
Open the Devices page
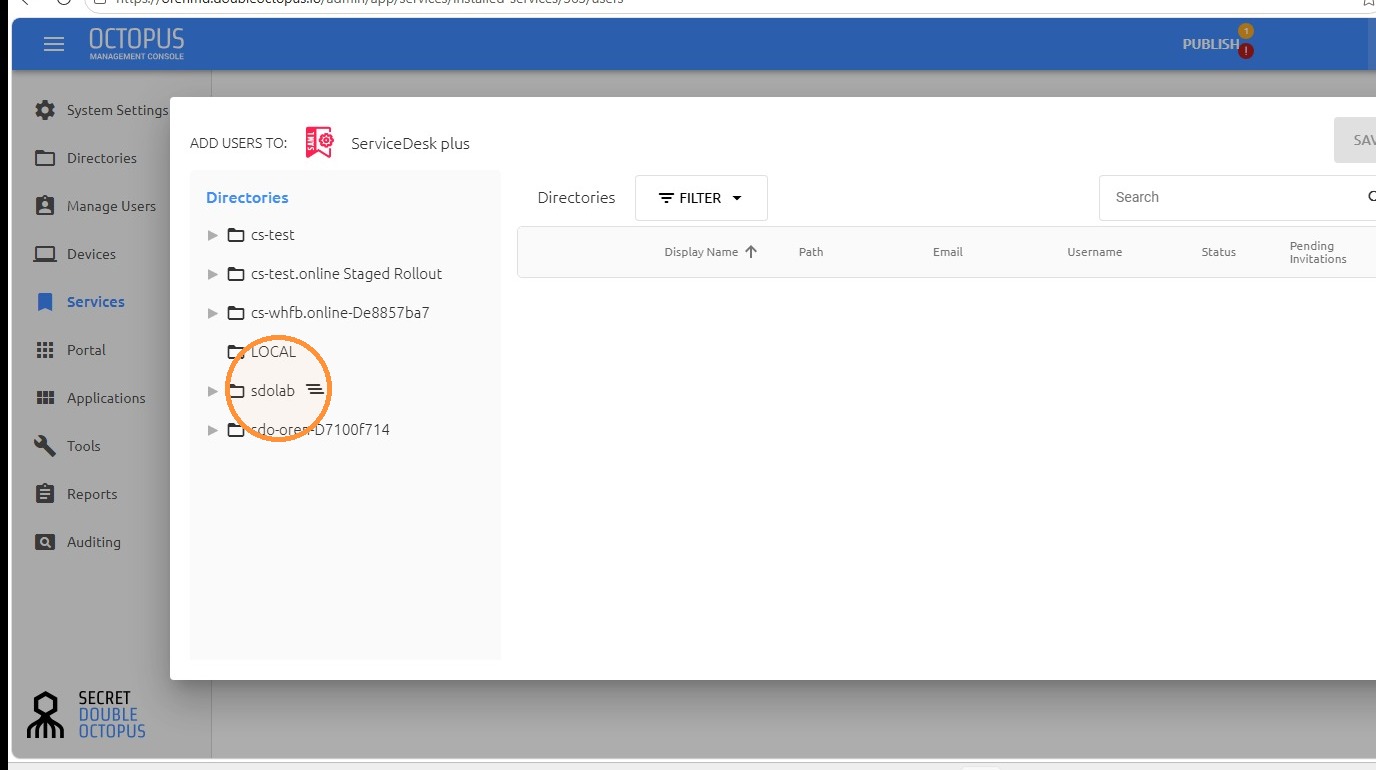91,254
